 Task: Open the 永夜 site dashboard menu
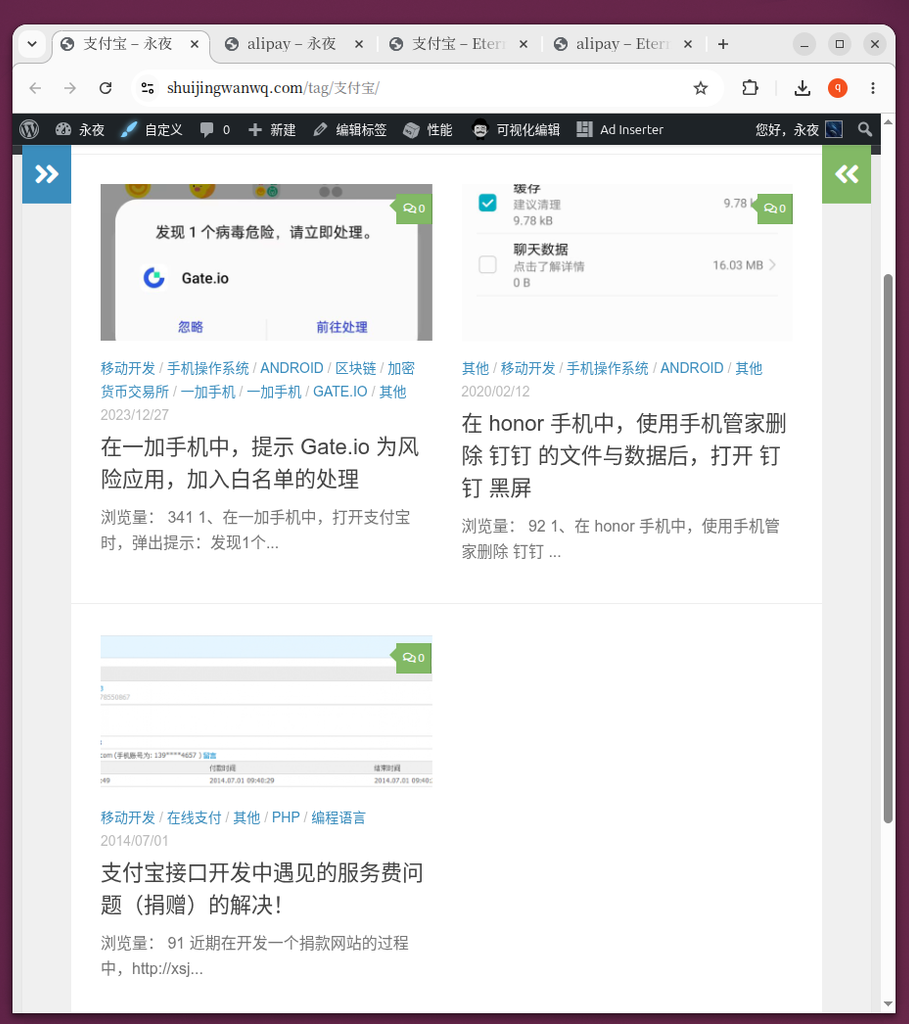click(x=80, y=129)
